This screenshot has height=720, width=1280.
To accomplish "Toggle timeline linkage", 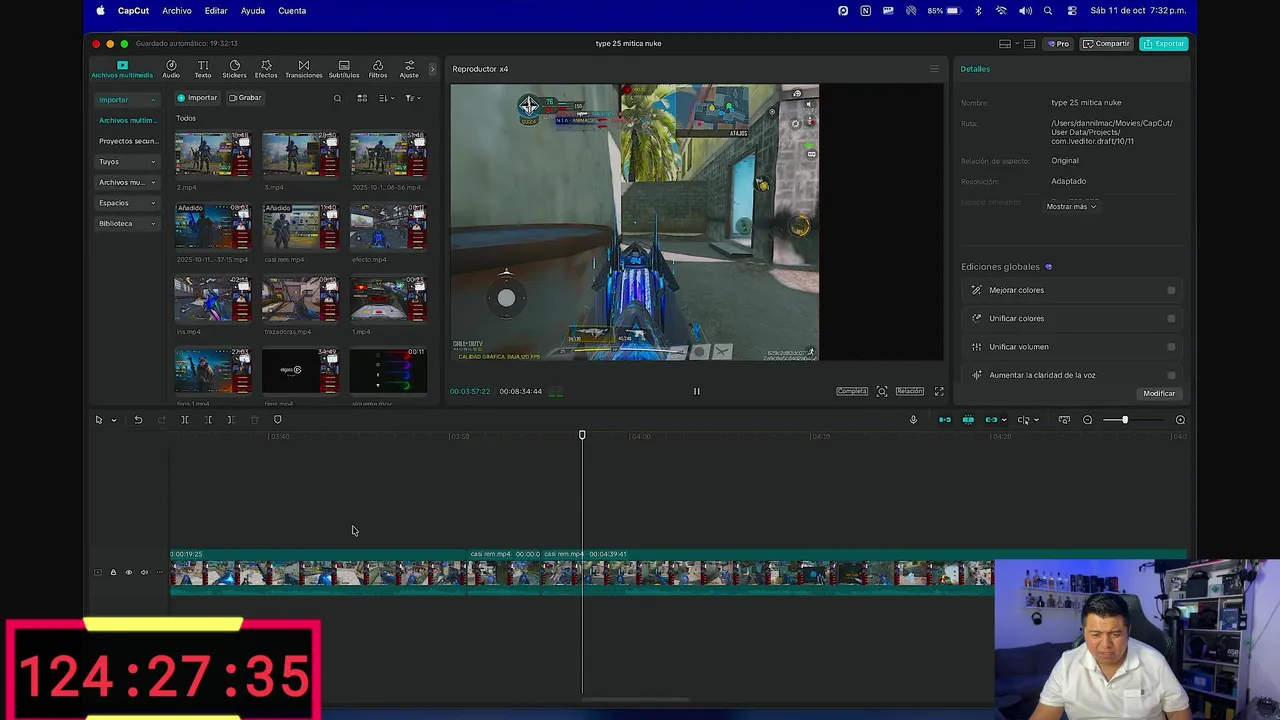I will 991,420.
